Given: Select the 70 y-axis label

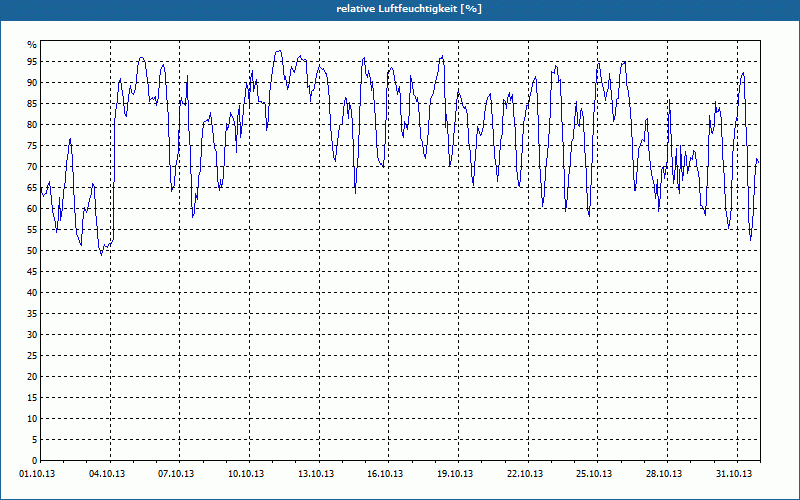Looking at the screenshot, I should click(x=32, y=166).
